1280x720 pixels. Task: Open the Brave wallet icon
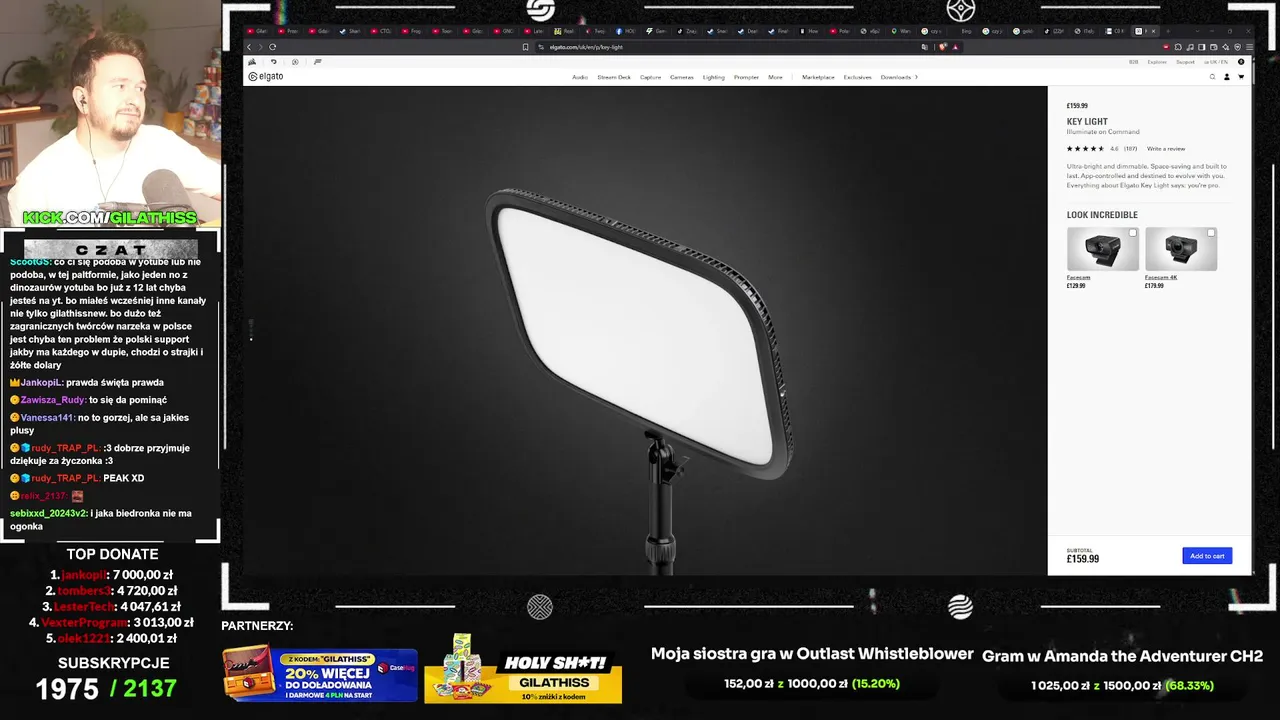pyautogui.click(x=1213, y=47)
